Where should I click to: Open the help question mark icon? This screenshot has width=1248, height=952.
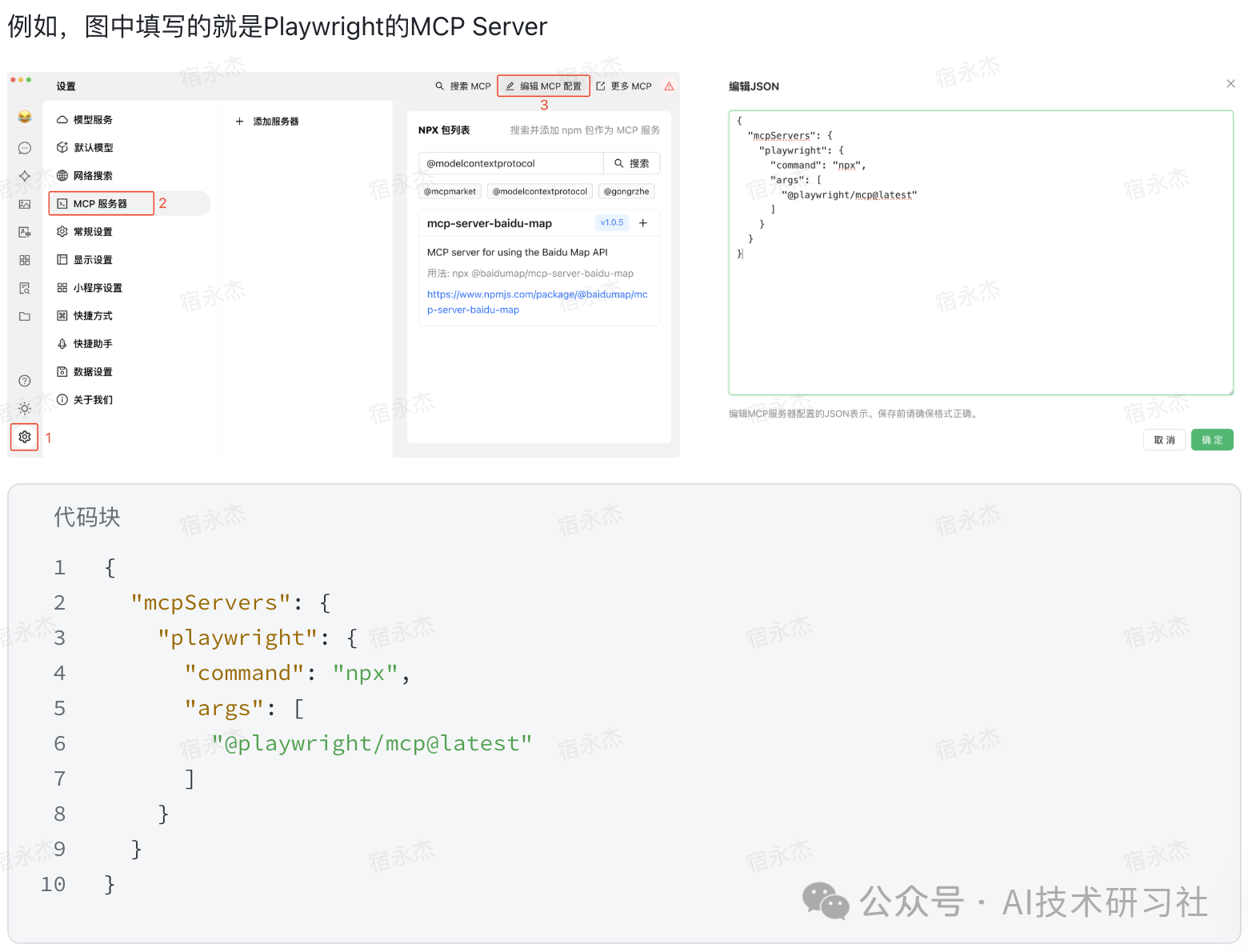[x=25, y=381]
